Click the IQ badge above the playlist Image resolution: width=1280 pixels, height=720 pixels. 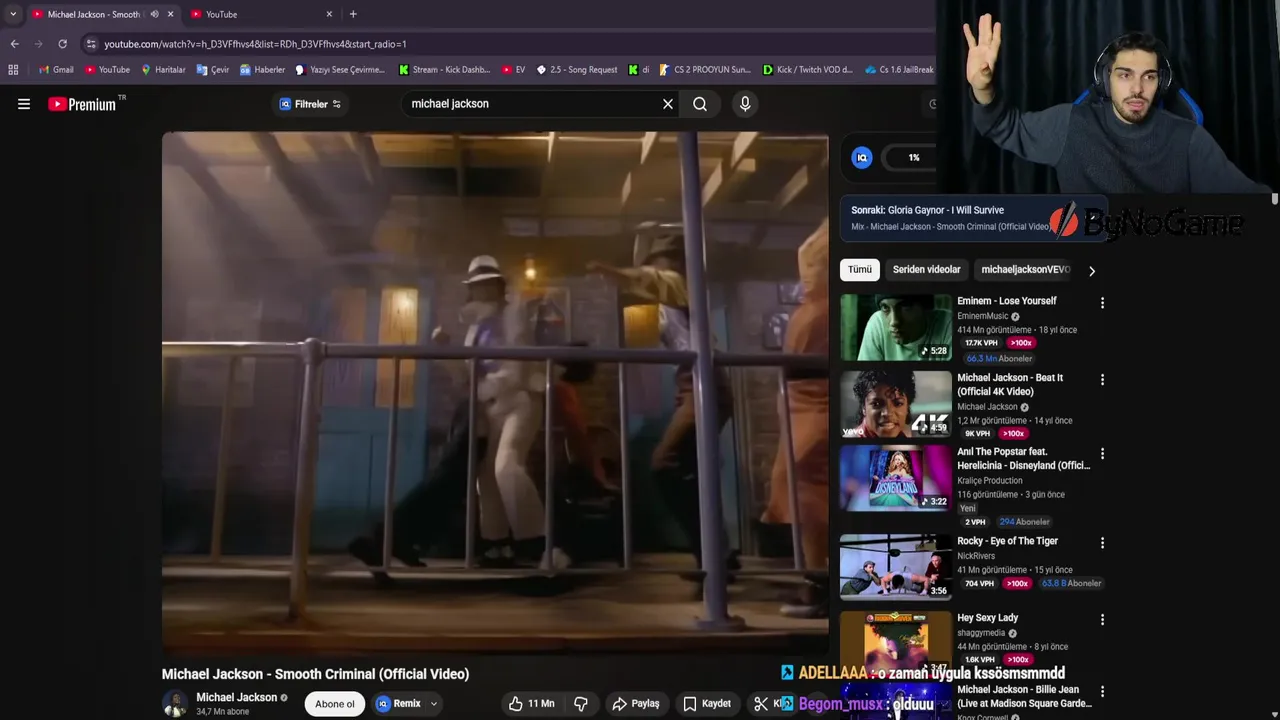862,157
